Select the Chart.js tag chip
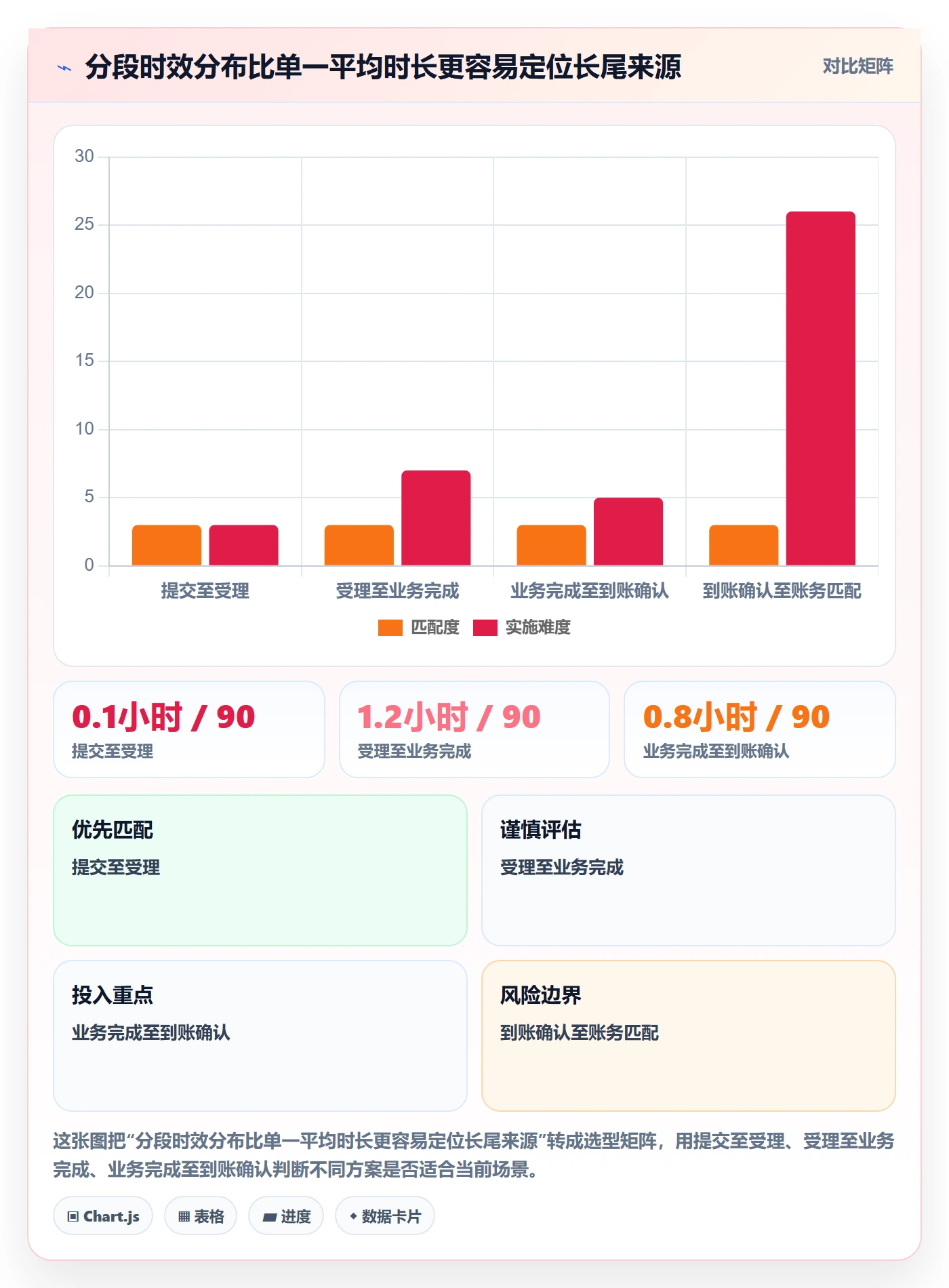The width and height of the screenshot is (949, 1288). tap(103, 1216)
